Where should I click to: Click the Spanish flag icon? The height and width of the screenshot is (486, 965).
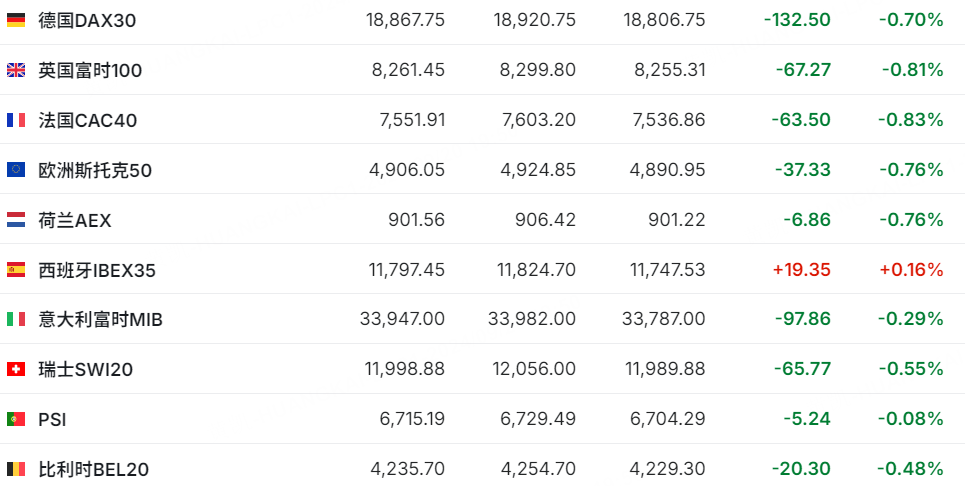pos(16,269)
